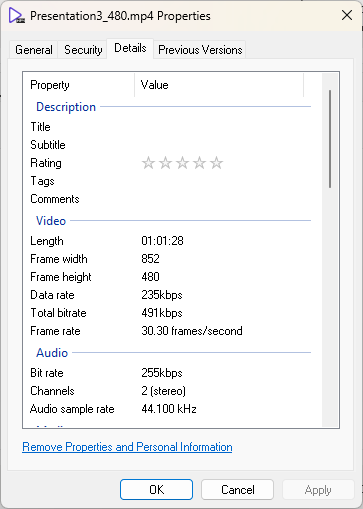
Task: Close the Properties dialog
Action: coord(347,15)
